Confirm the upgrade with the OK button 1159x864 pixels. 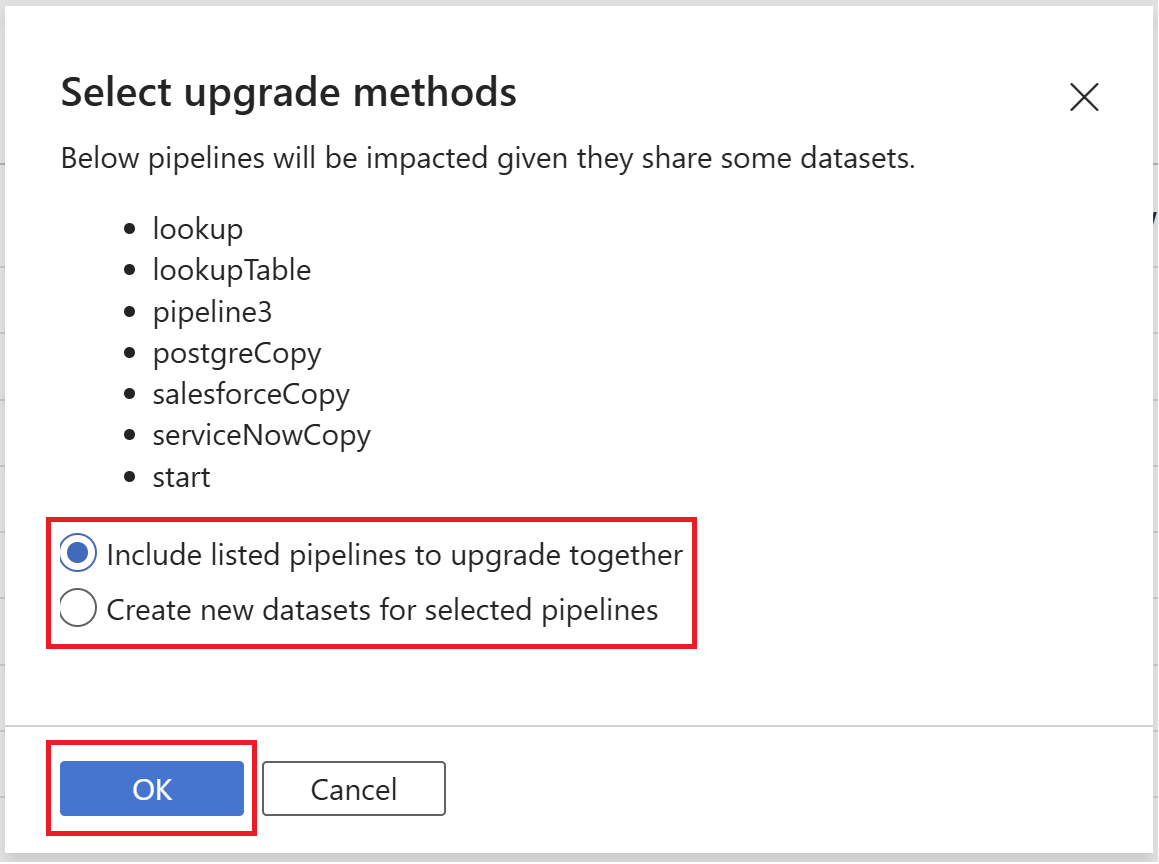pyautogui.click(x=152, y=789)
